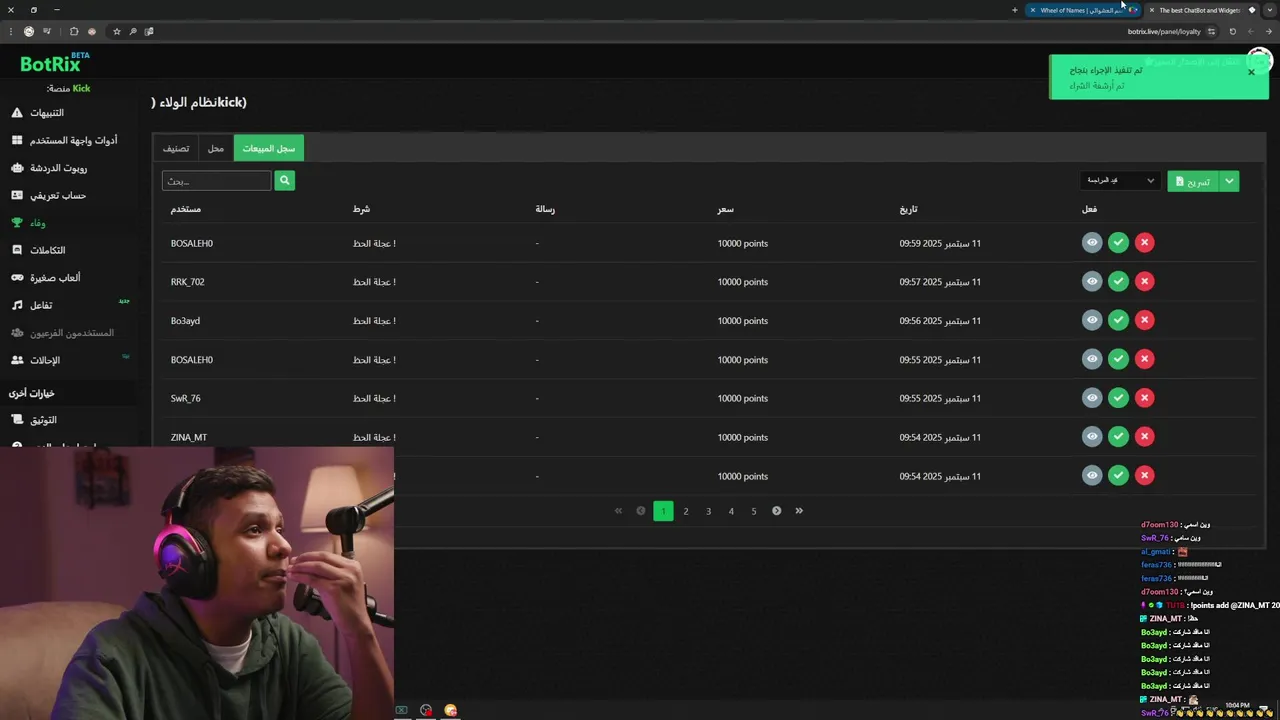Click the تاريخ column header
The width and height of the screenshot is (1280, 720).
click(908, 209)
